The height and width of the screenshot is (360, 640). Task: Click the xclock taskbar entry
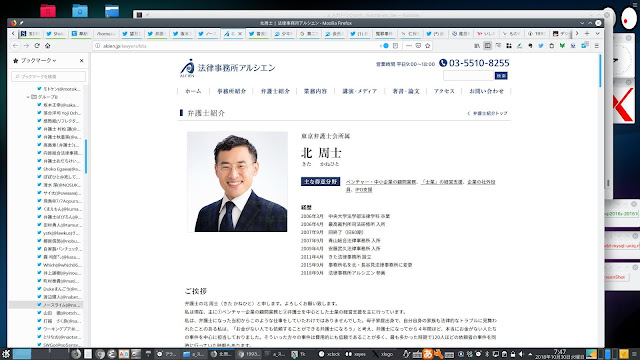[x=330, y=354]
